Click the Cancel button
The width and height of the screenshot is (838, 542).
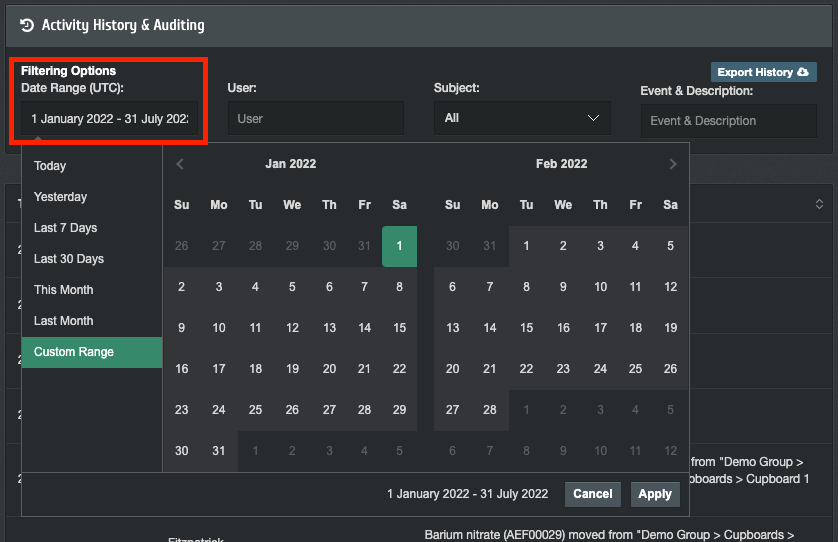[593, 494]
